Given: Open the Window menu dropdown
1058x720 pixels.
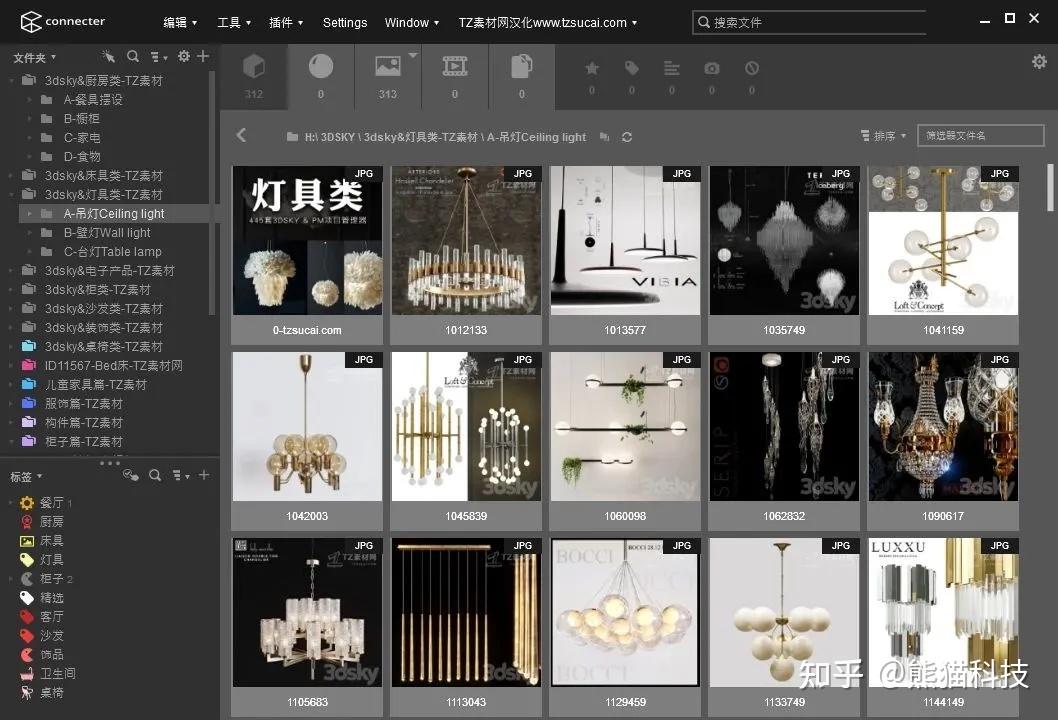Looking at the screenshot, I should click(406, 22).
